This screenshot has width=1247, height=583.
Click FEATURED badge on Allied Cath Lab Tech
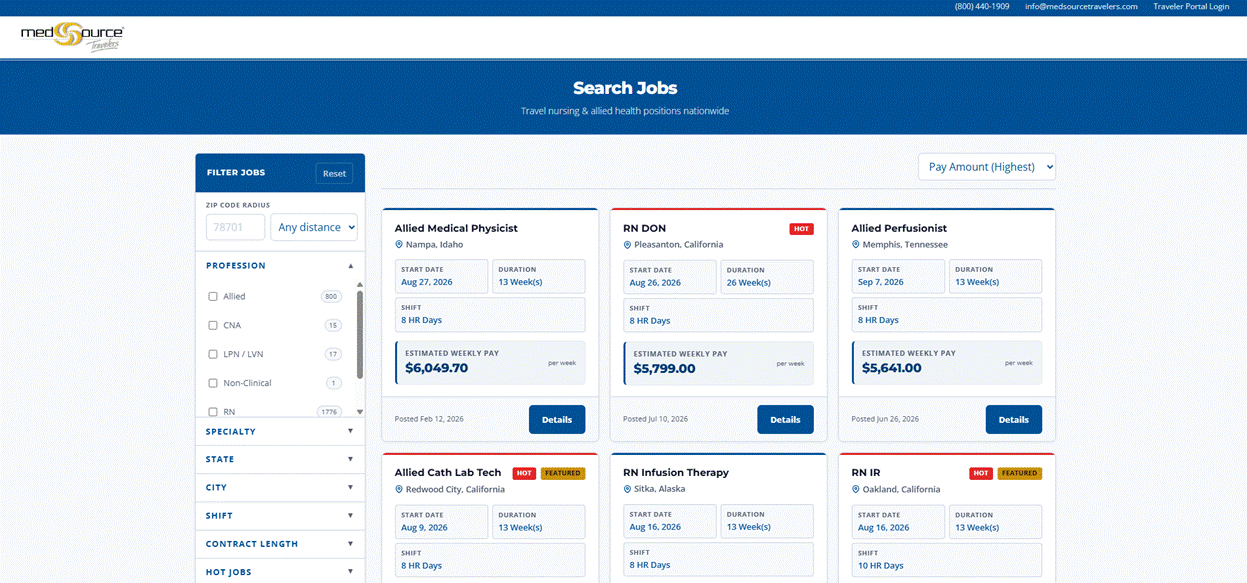[x=563, y=473]
